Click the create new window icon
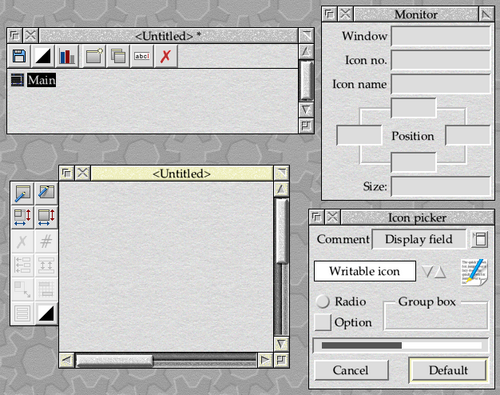Viewport: 500px width, 395px height. pos(94,56)
